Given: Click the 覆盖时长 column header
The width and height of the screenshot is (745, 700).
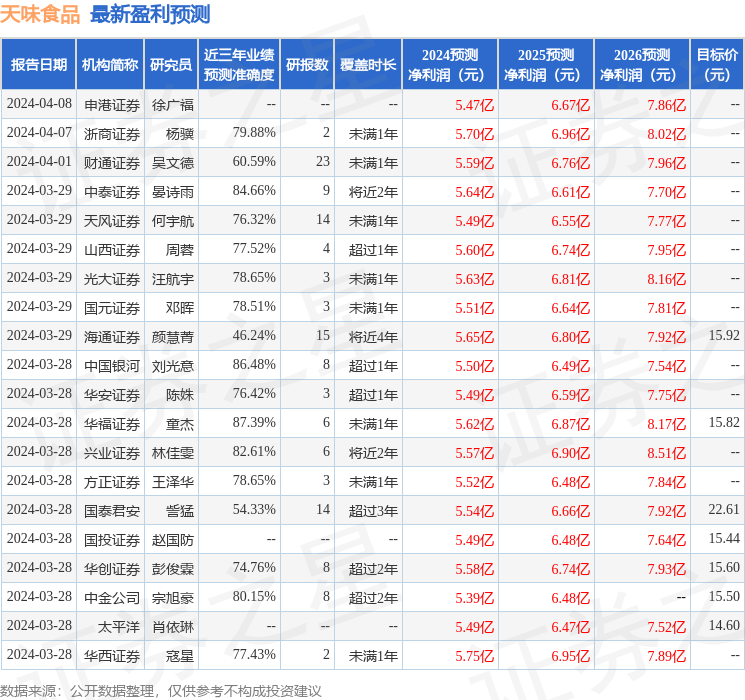Looking at the screenshot, I should 368,65.
